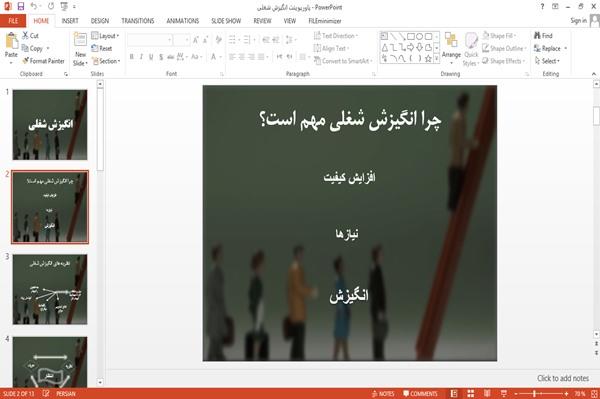This screenshot has width=600, height=399.
Task: Toggle Bold formatting
Action: pos(132,57)
